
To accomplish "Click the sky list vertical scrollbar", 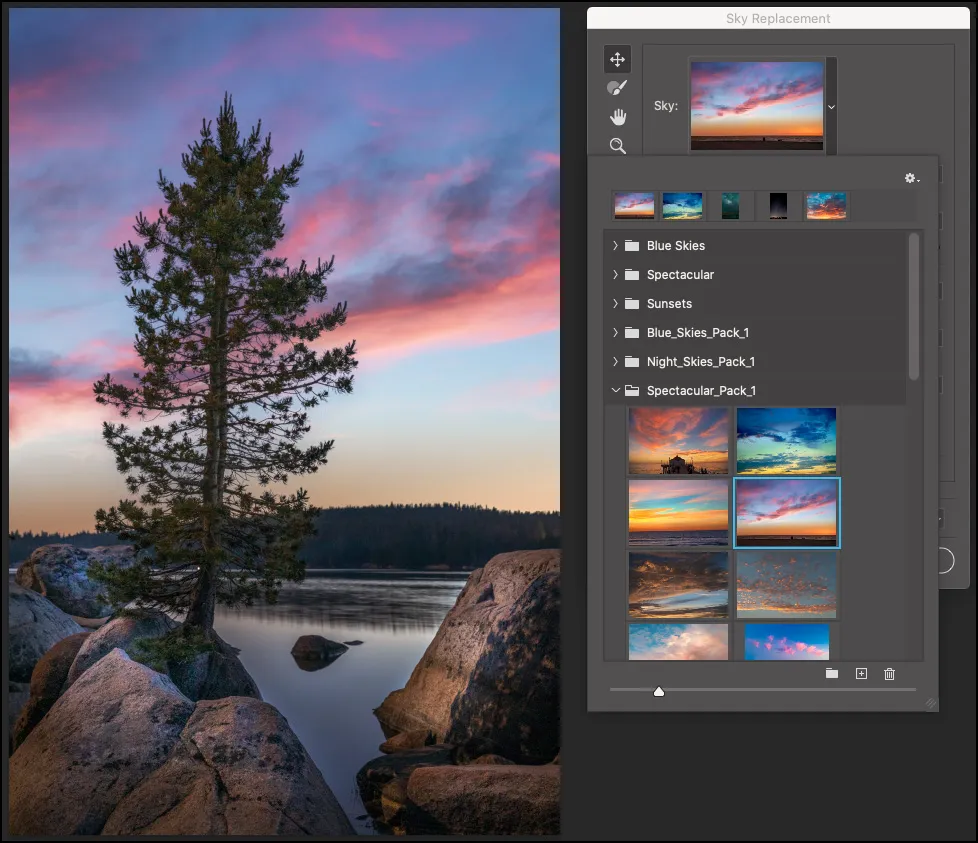I will tap(913, 306).
